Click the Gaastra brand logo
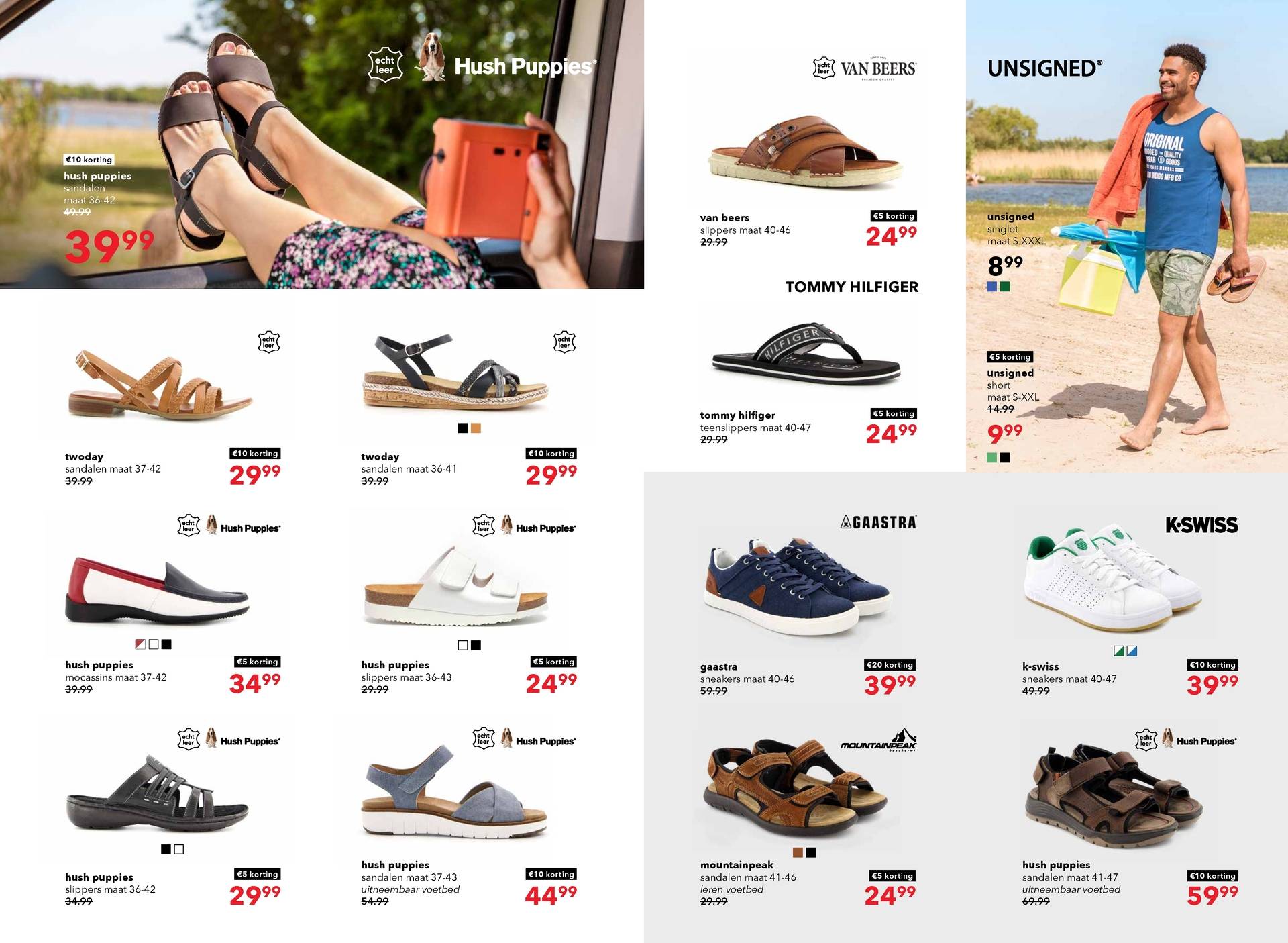1288x943 pixels. pos(878,522)
